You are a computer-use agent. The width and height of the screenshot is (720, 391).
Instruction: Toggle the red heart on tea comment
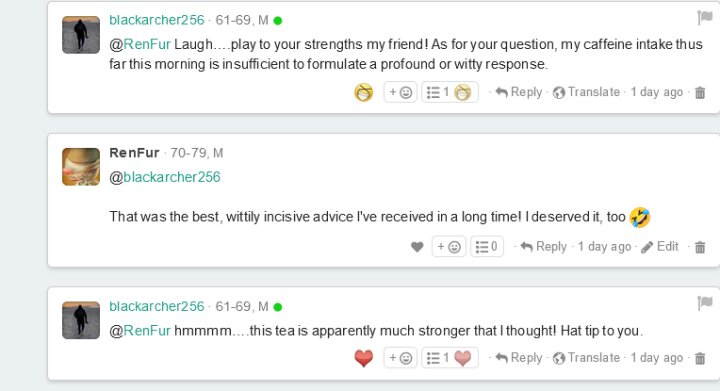coord(364,358)
